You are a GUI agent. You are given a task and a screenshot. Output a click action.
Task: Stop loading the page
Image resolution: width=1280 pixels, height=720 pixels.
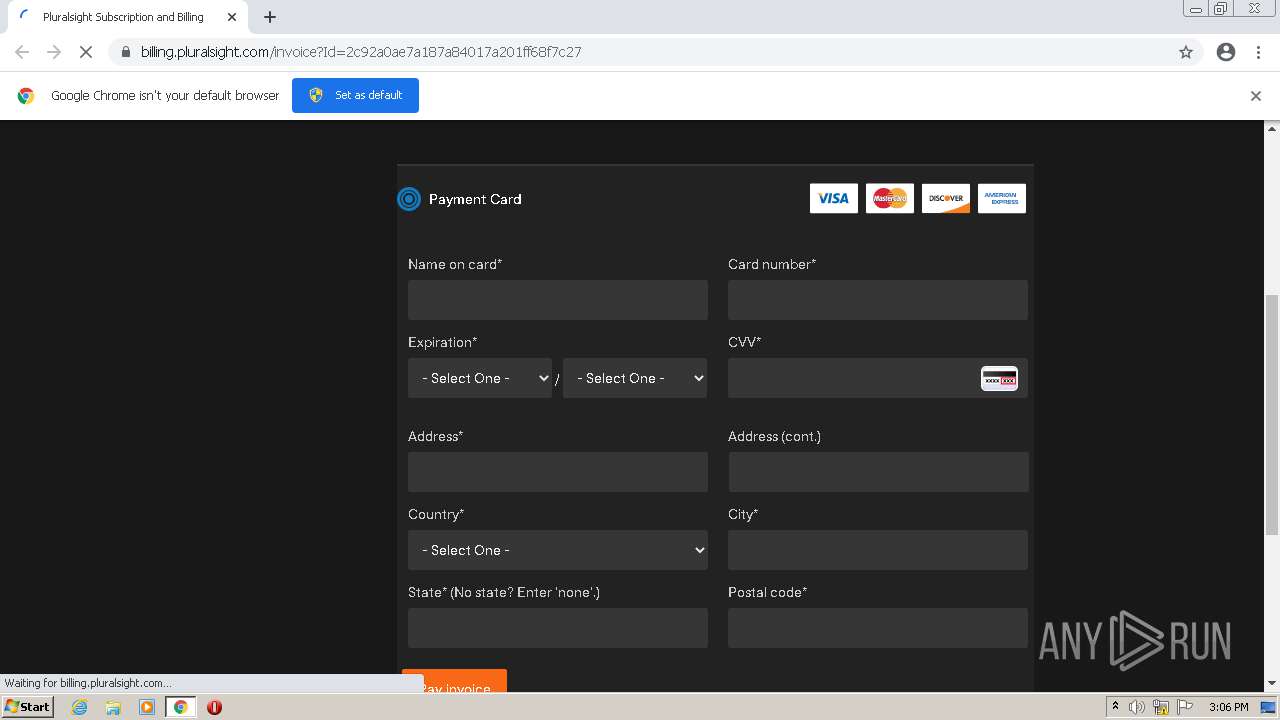pos(85,52)
